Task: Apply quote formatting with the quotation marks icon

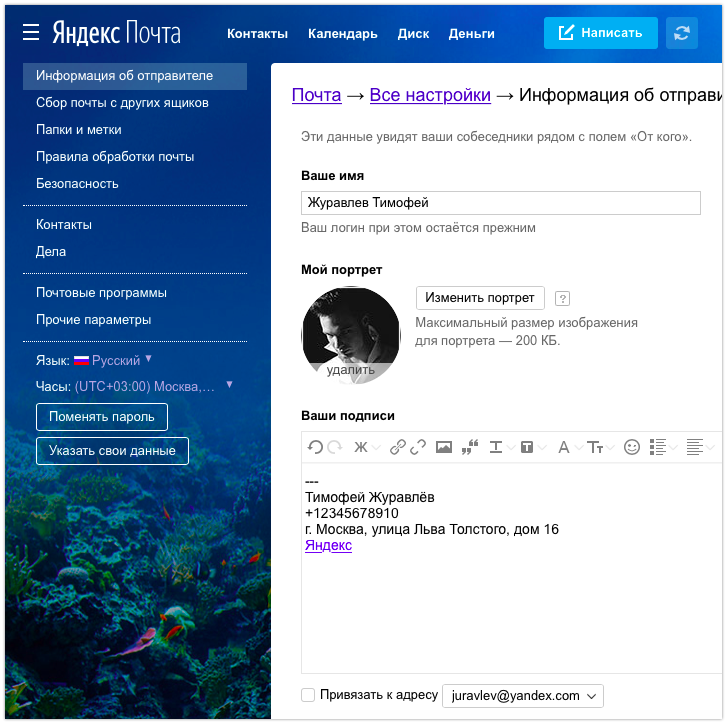Action: (x=470, y=447)
